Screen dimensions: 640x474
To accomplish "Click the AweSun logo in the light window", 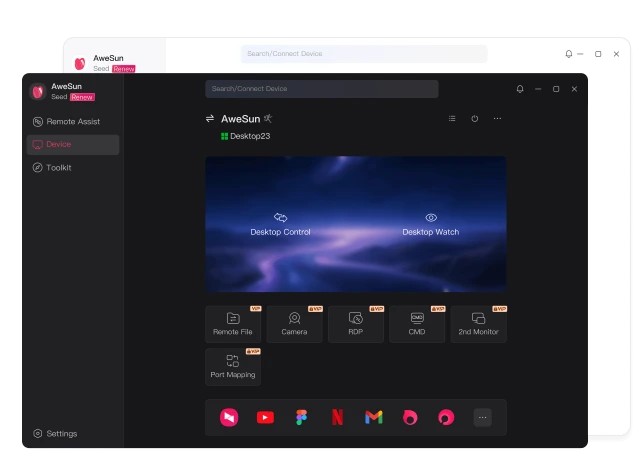I will pos(80,63).
